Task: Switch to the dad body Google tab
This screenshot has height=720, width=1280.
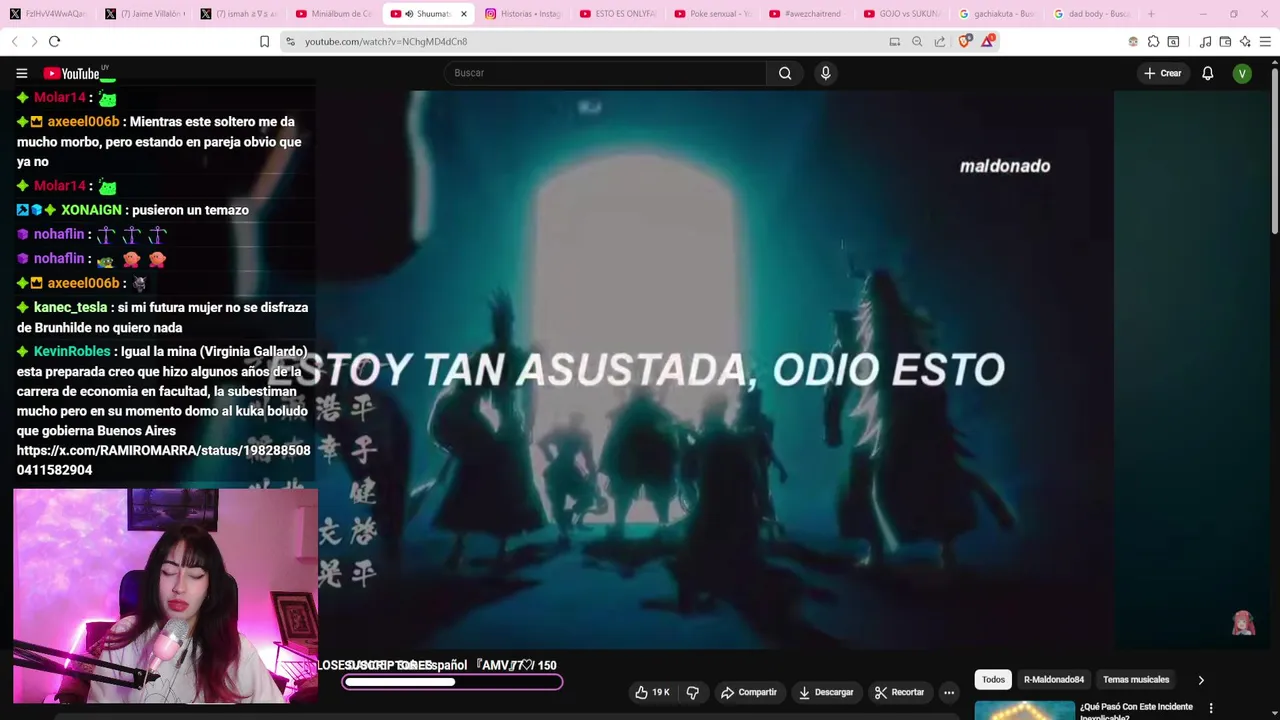Action: (1093, 14)
